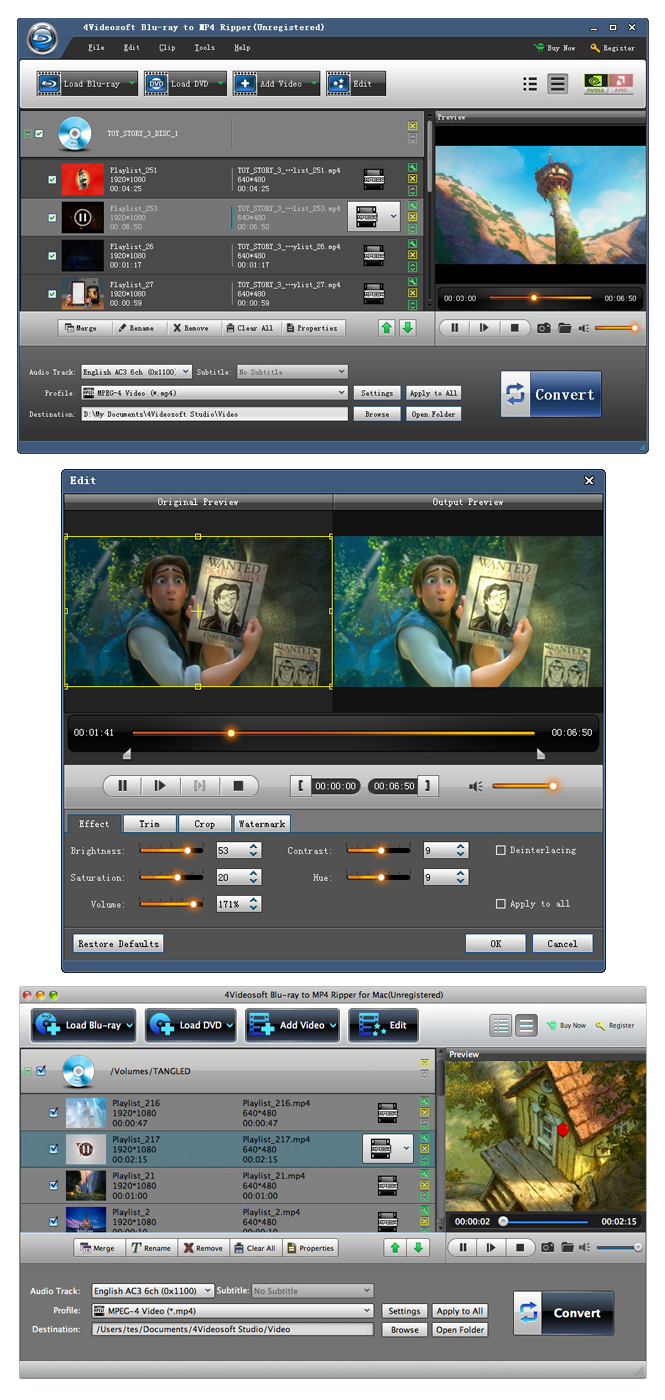Image resolution: width=665 pixels, height=1400 pixels.
Task: Click Load Blu-ray in the Mac ripper window
Action: (x=84, y=1025)
